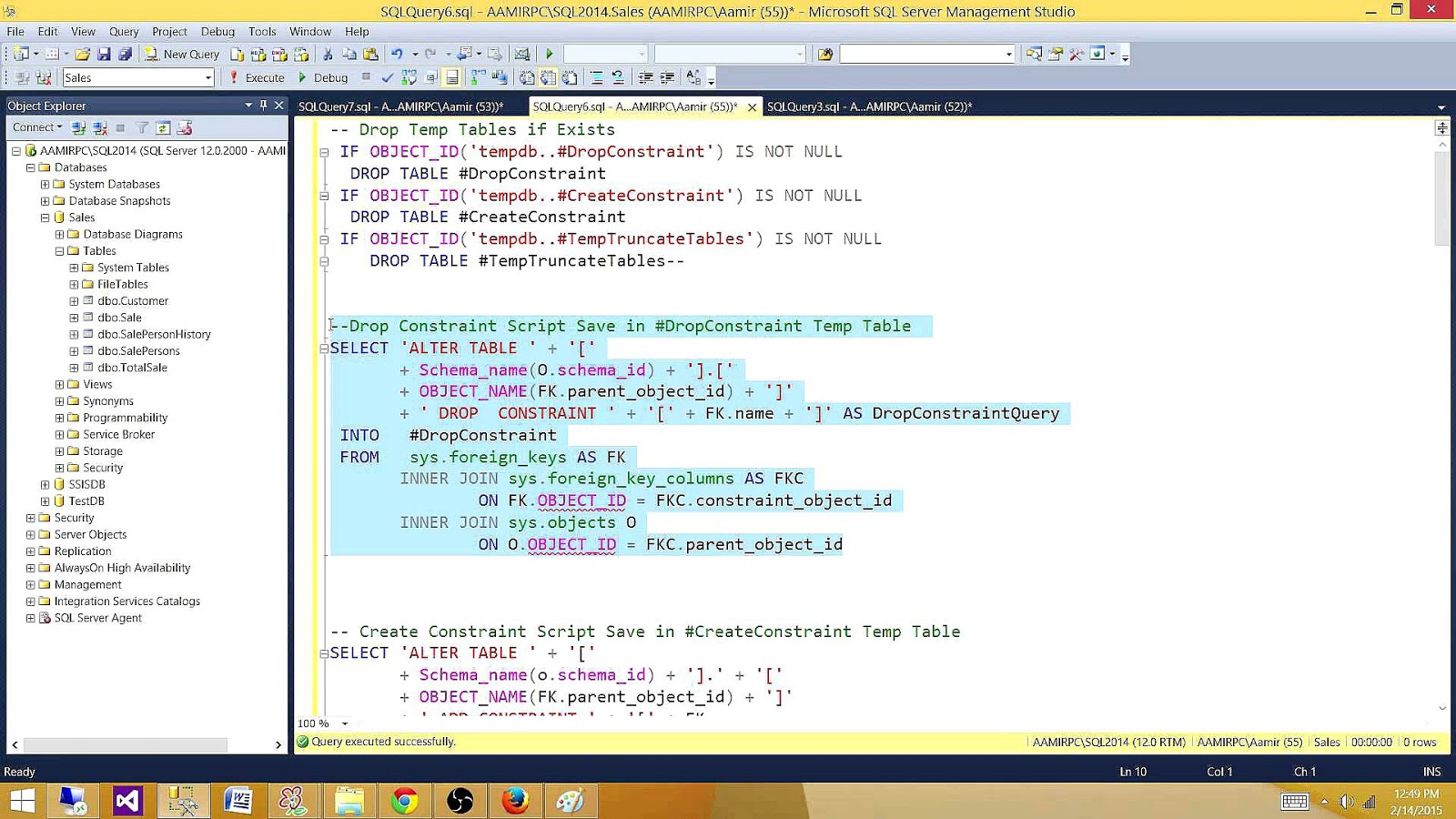The height and width of the screenshot is (819, 1456).
Task: Click the Disconnect icon in Object Explorer
Action: tap(98, 127)
